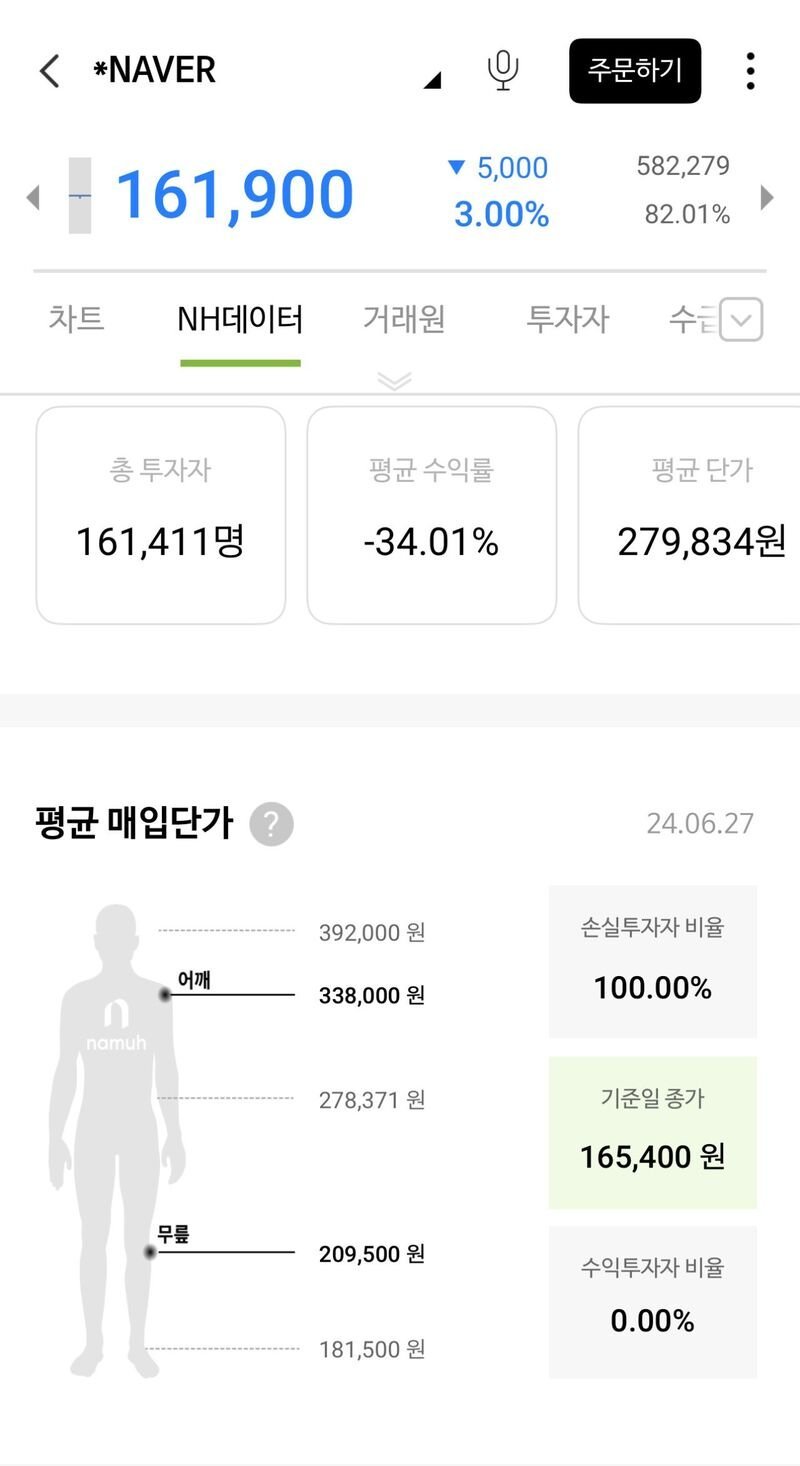The image size is (800, 1466).
Task: Show next stock with right triangle arrow
Action: tap(767, 197)
